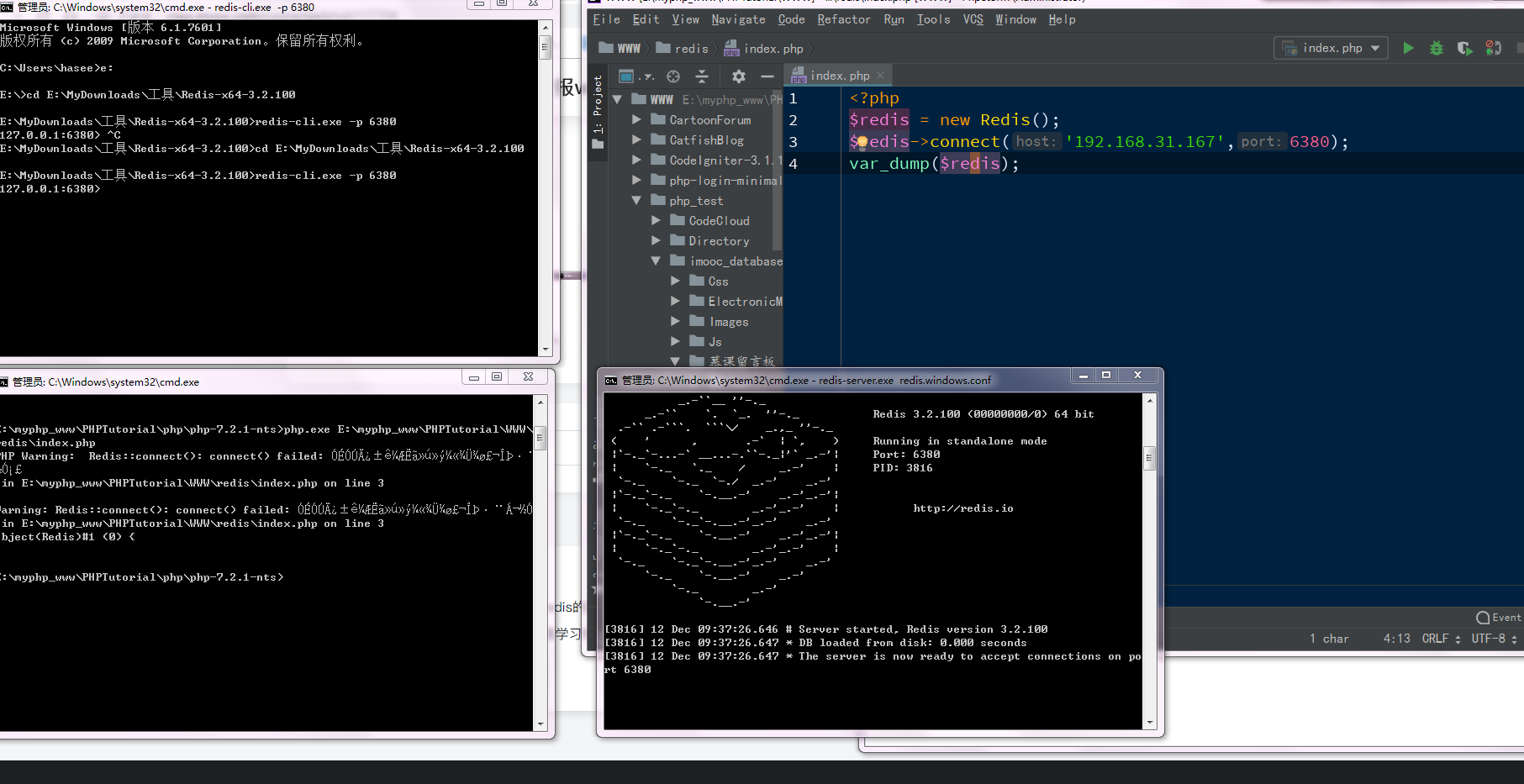Click the '192.168.31.167' host string in the code

(1145, 141)
